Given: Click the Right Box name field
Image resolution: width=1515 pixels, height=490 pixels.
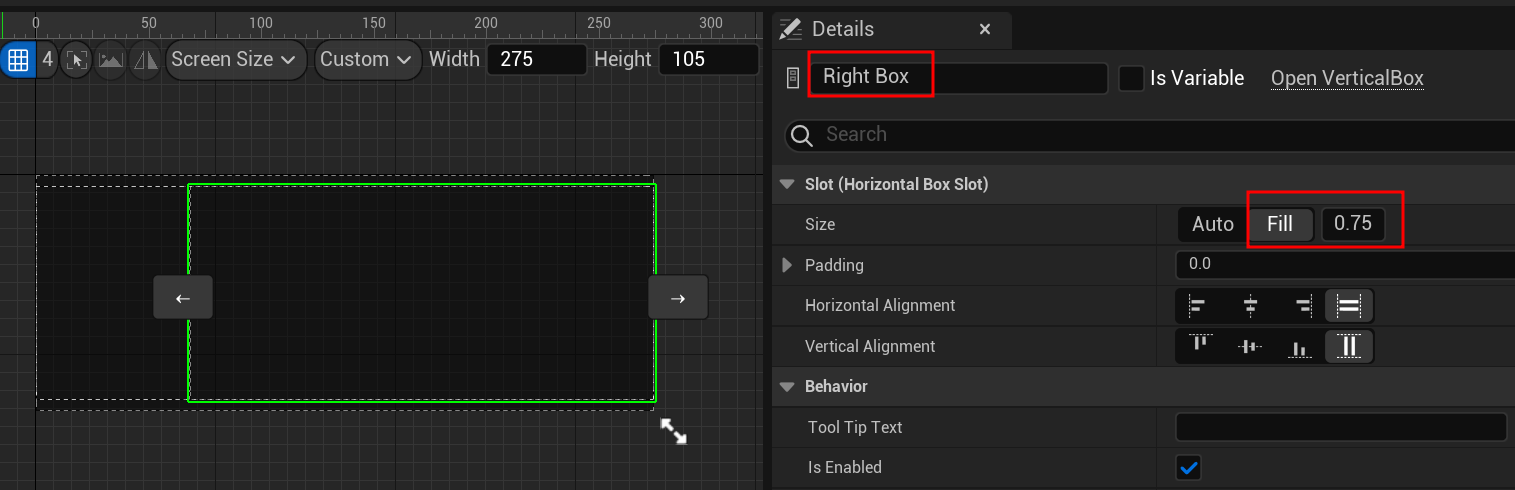Looking at the screenshot, I should [x=959, y=78].
